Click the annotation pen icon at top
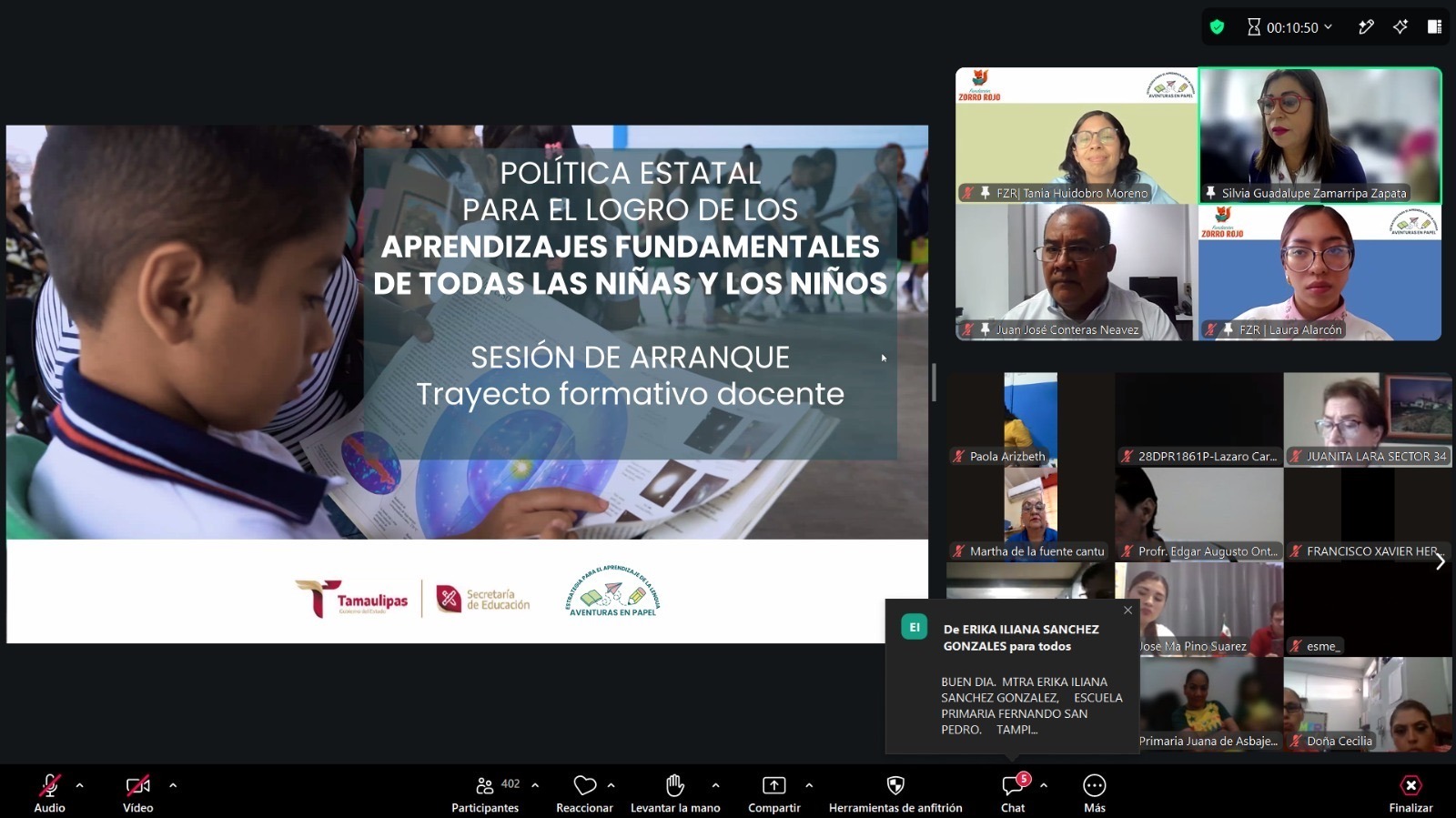1456x818 pixels. click(x=1366, y=27)
